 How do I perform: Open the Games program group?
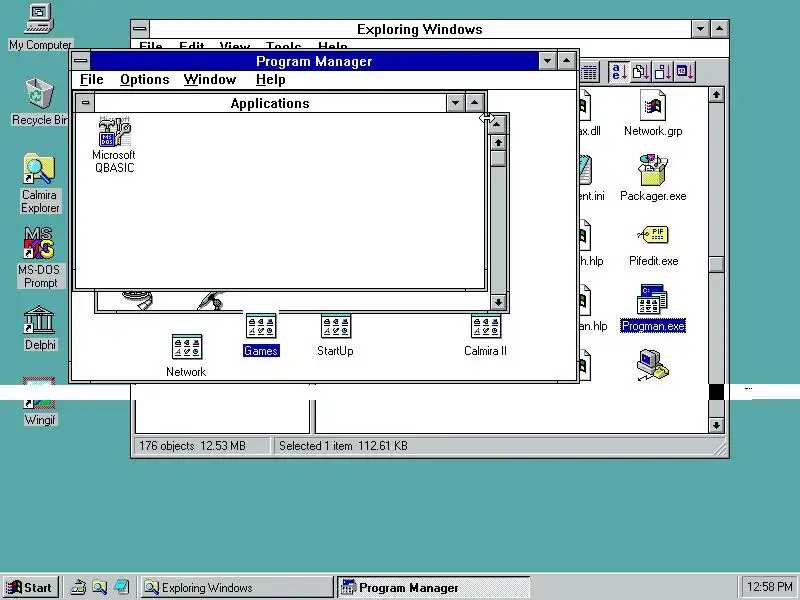pyautogui.click(x=261, y=335)
